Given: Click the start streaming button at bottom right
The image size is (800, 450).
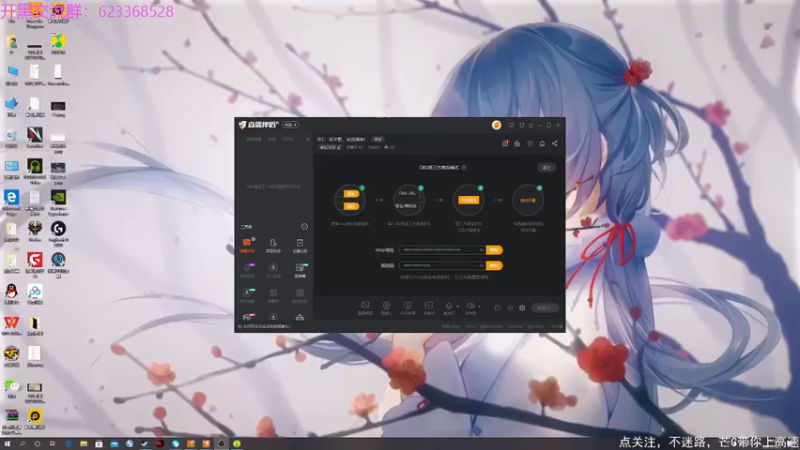Looking at the screenshot, I should click(544, 308).
